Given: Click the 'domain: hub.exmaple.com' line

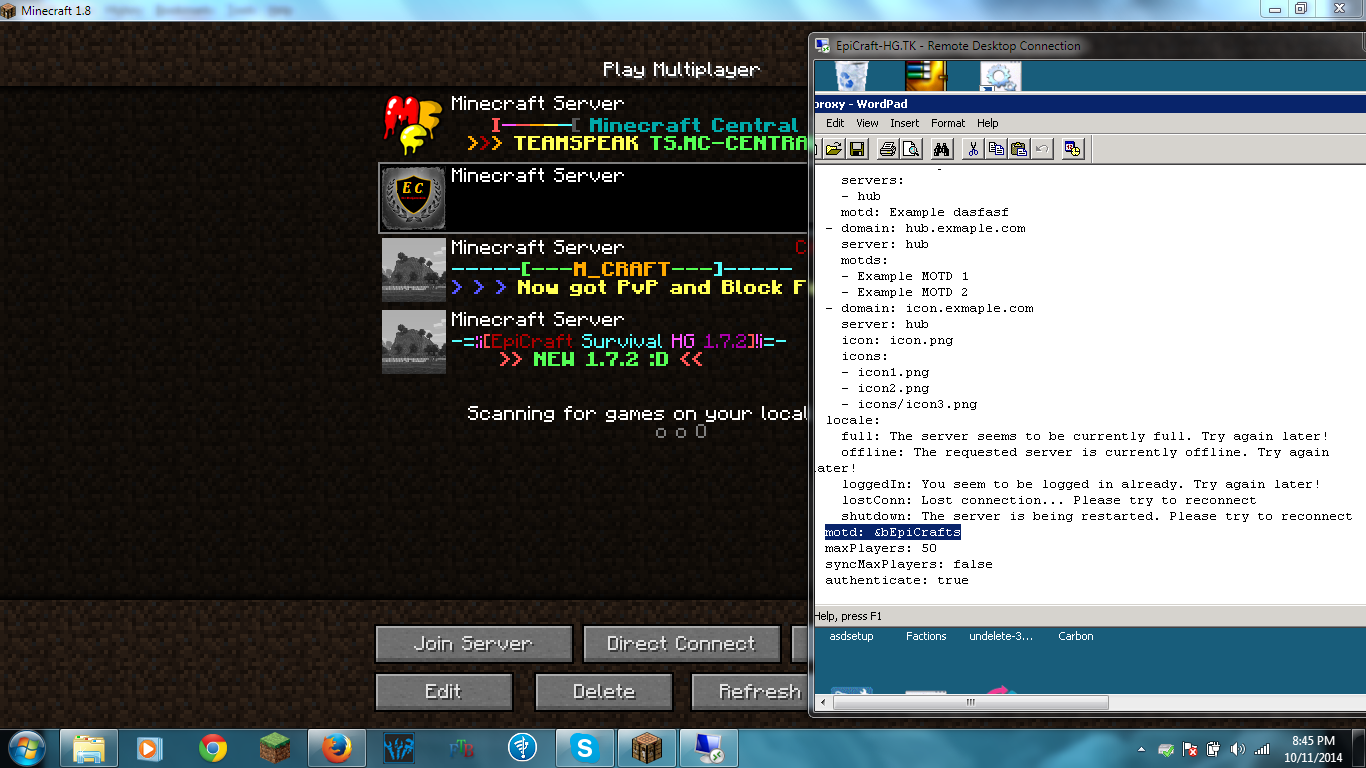Looking at the screenshot, I should [925, 228].
